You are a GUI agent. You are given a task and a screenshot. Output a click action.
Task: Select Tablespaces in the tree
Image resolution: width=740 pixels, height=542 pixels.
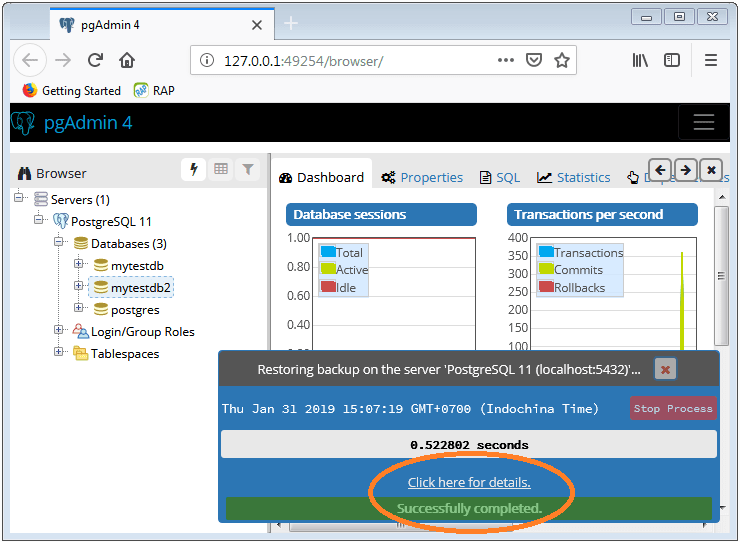(x=125, y=354)
